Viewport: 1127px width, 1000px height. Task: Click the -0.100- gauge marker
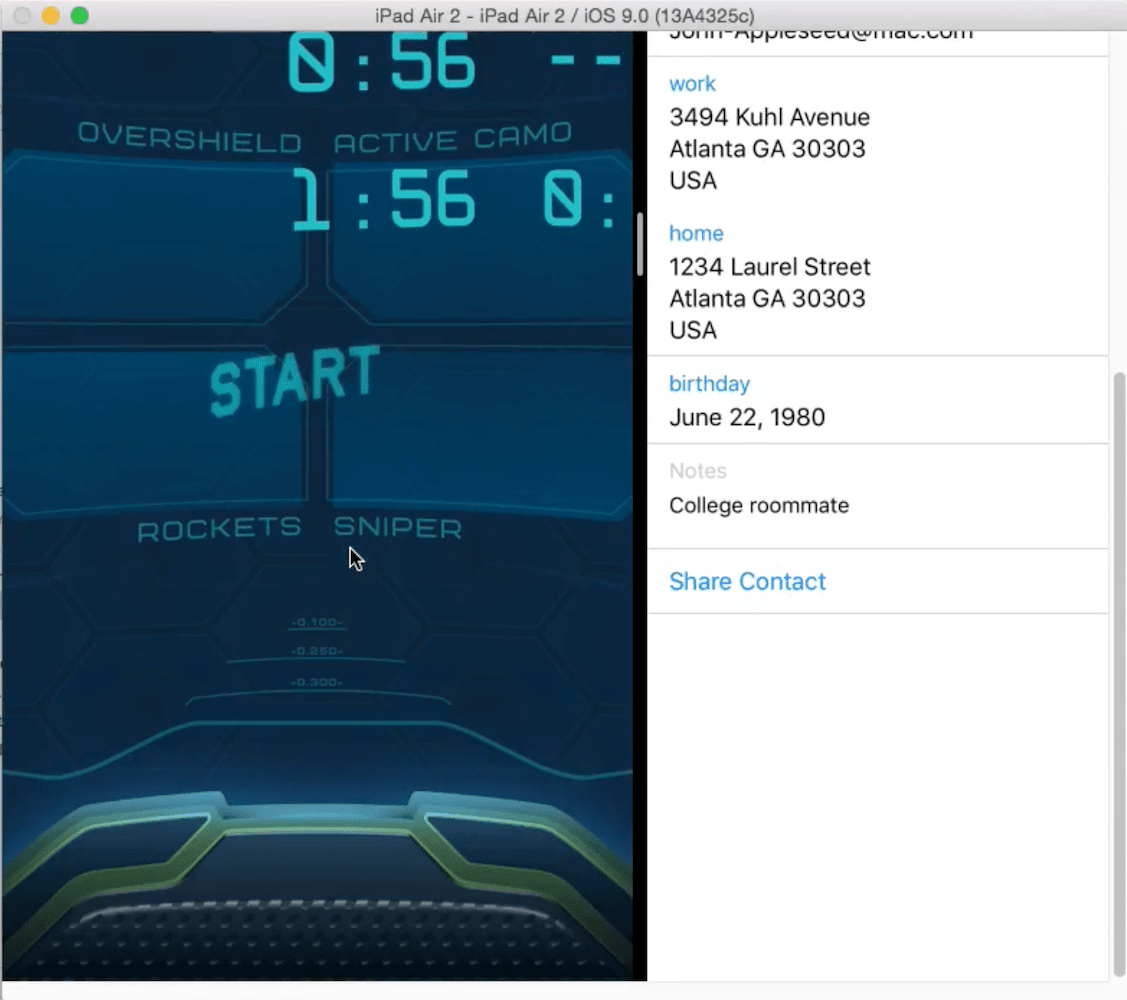[317, 622]
